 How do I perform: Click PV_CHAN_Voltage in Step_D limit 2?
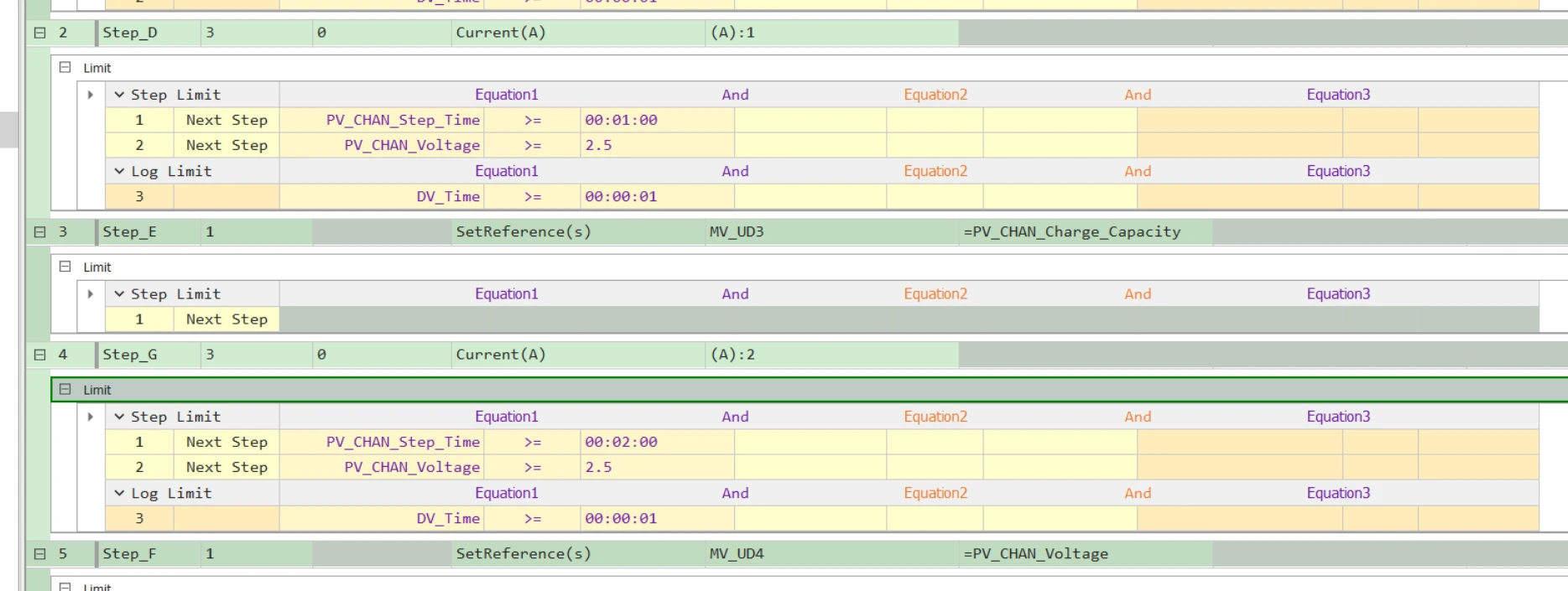pyautogui.click(x=382, y=145)
